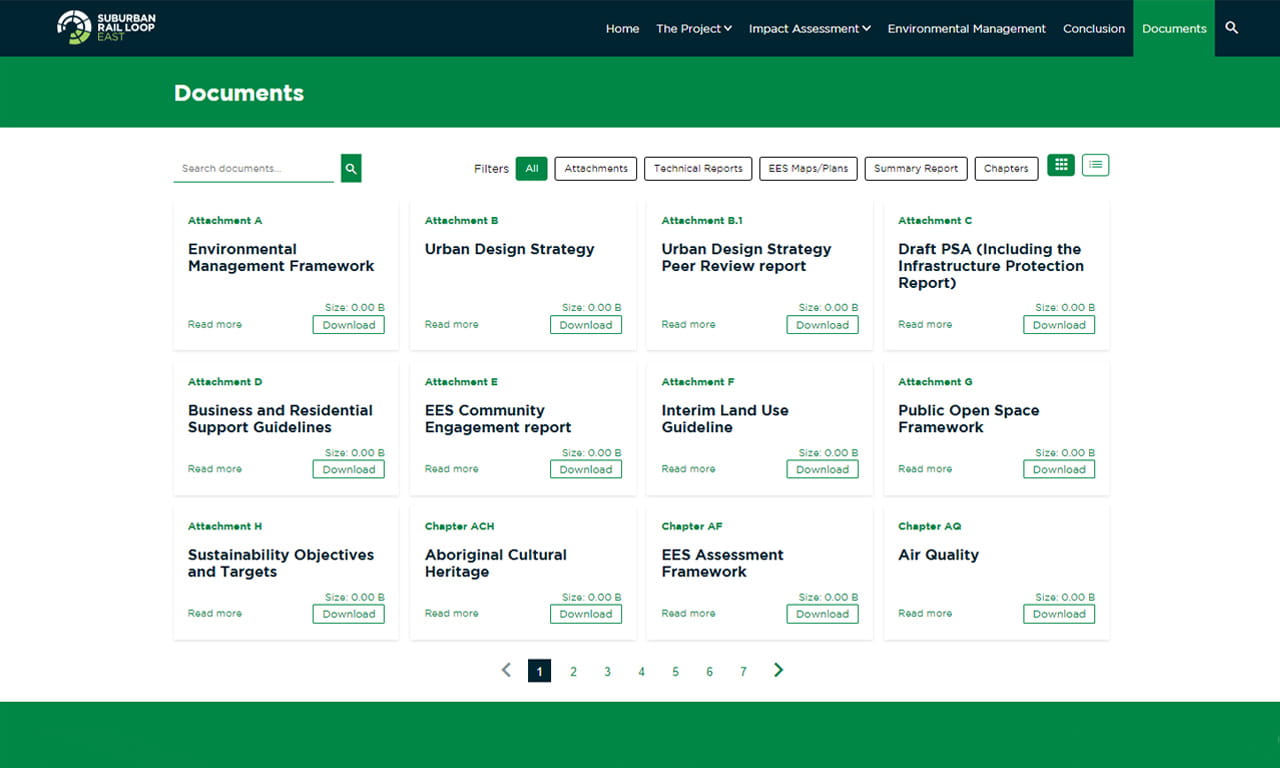Filter by Technical Reports

(x=698, y=168)
